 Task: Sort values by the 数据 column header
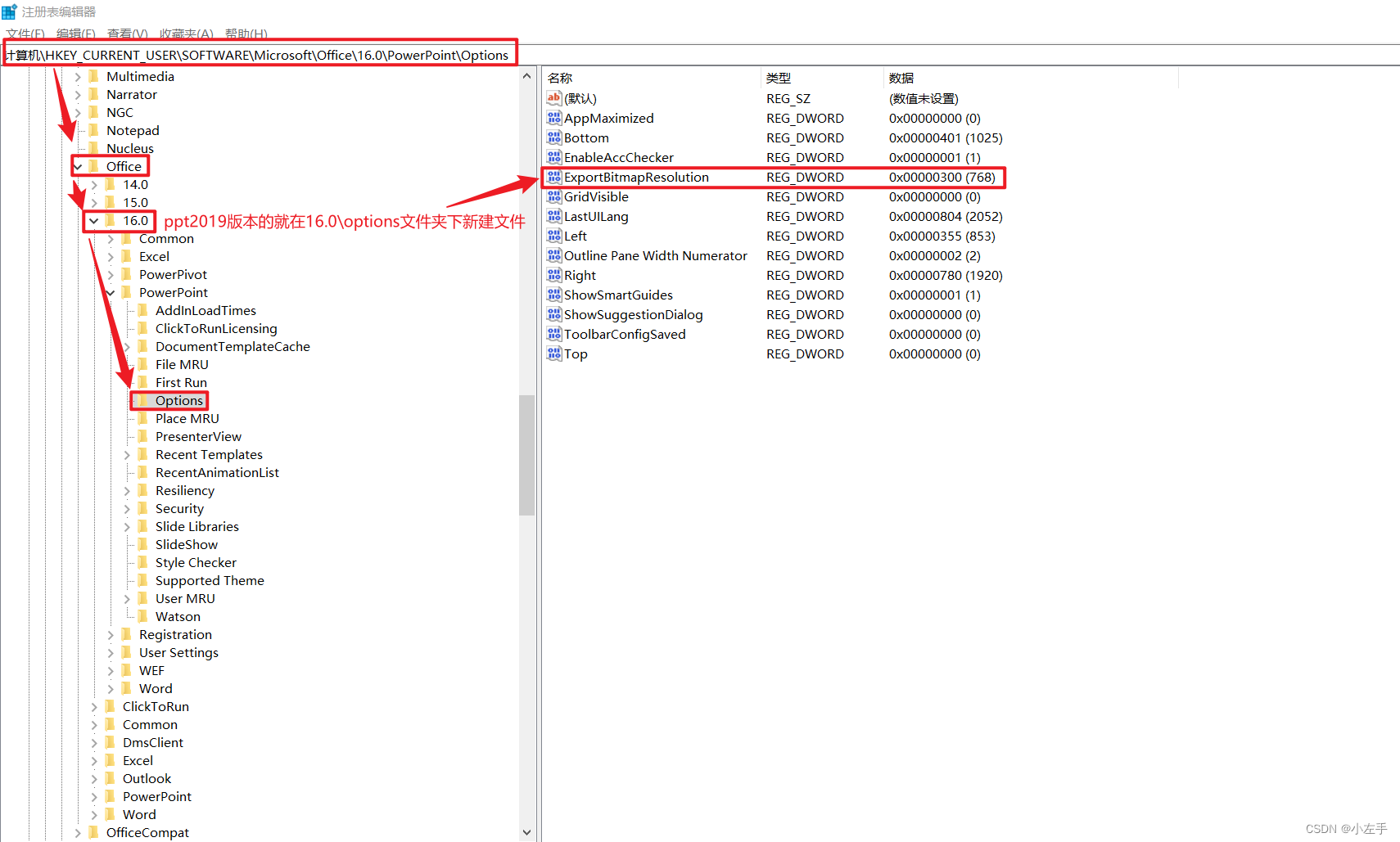click(1031, 78)
